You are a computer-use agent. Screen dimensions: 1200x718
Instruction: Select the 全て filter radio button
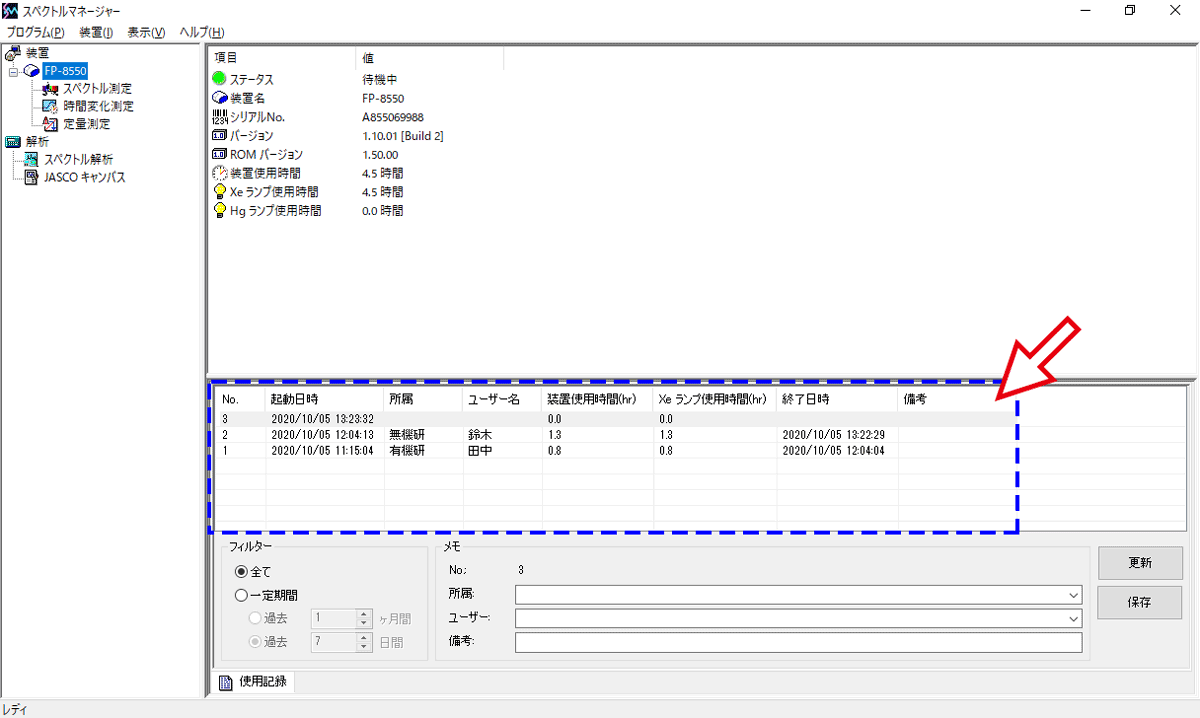point(241,572)
